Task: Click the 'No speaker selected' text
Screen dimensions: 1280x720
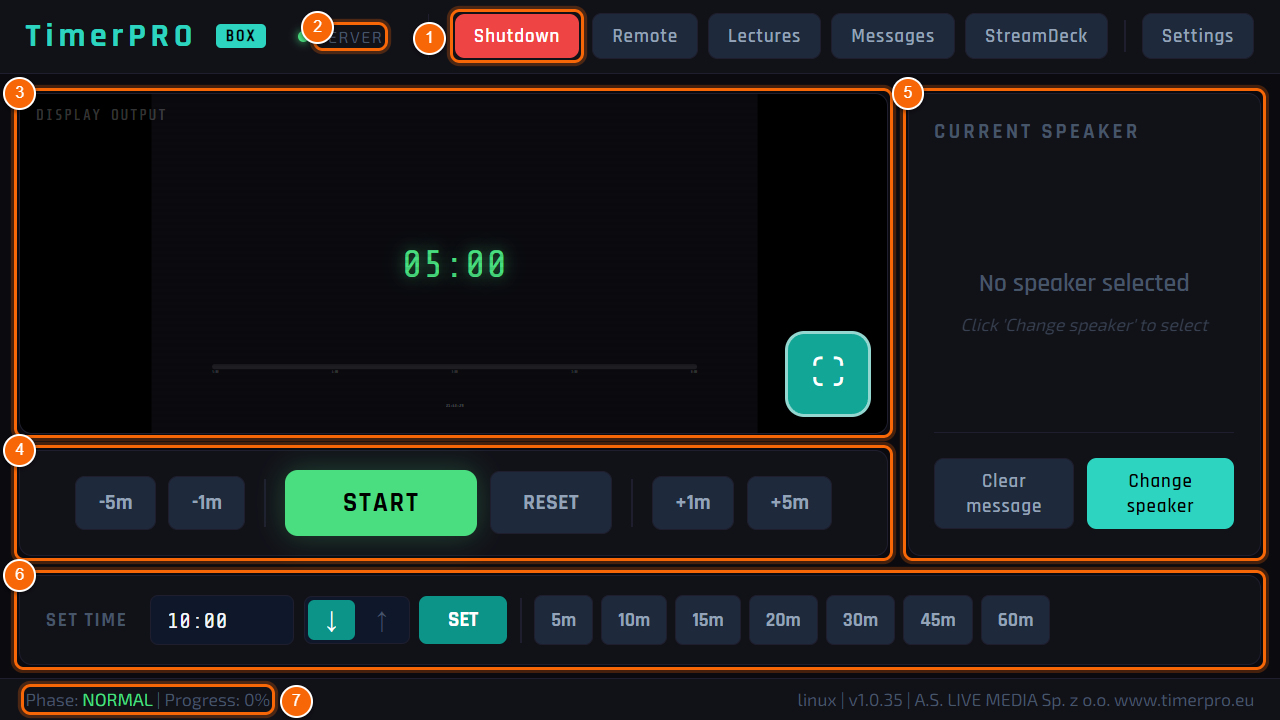Action: [1084, 283]
